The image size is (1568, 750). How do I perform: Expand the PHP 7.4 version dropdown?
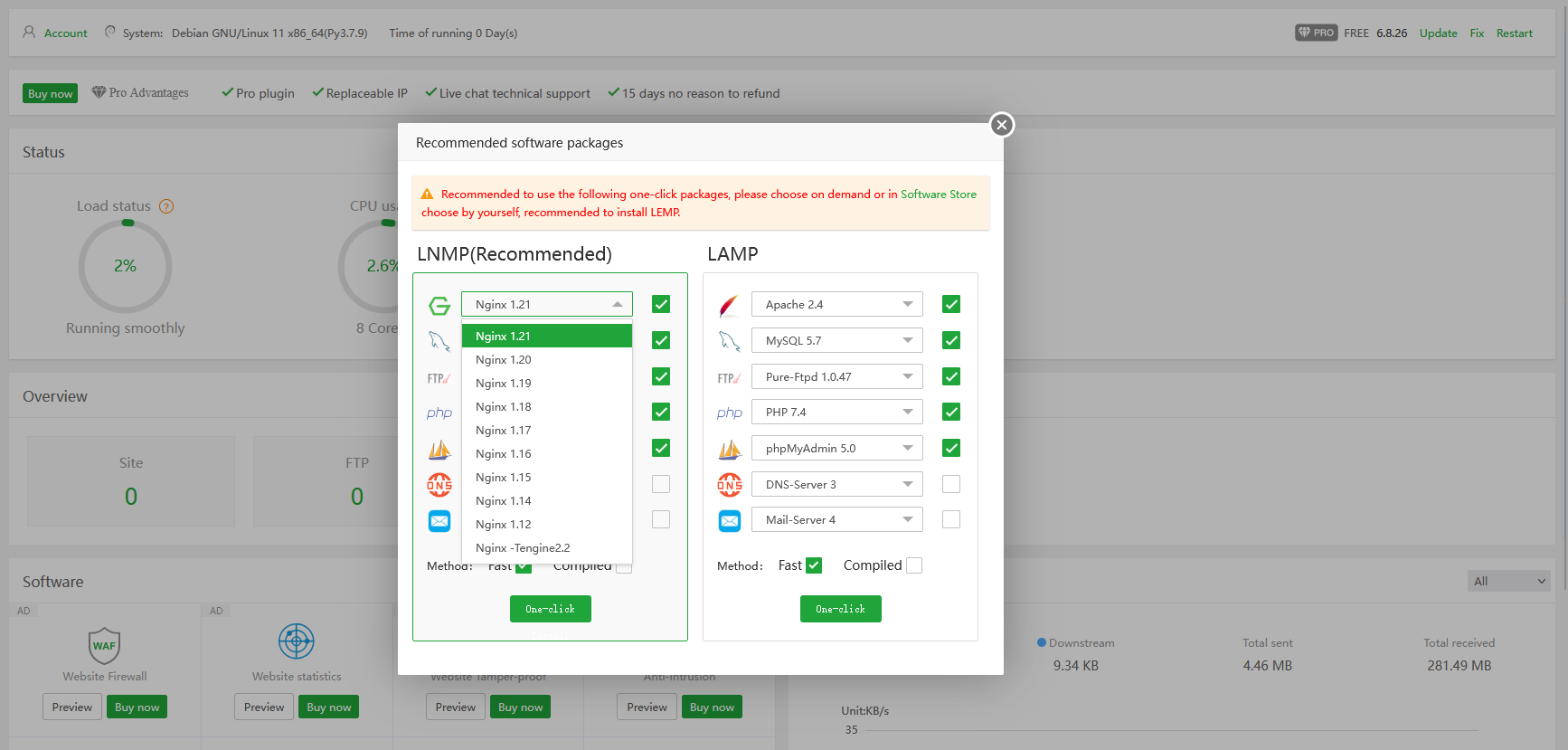click(x=836, y=412)
